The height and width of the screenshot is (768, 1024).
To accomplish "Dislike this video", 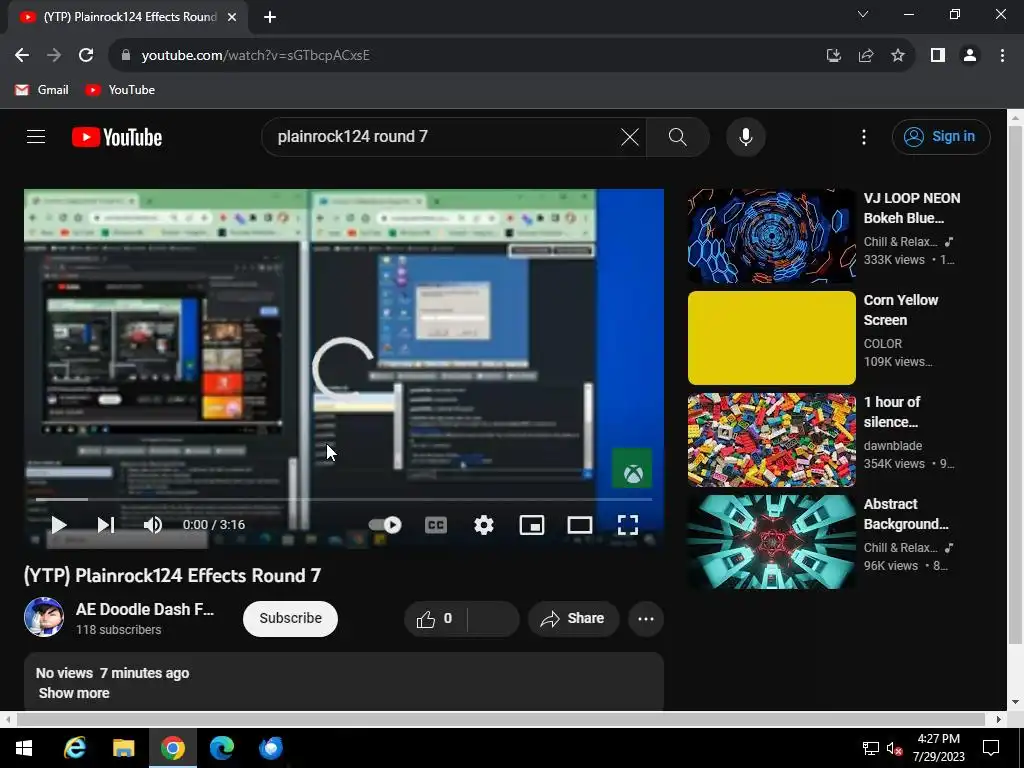I will pyautogui.click(x=493, y=618).
